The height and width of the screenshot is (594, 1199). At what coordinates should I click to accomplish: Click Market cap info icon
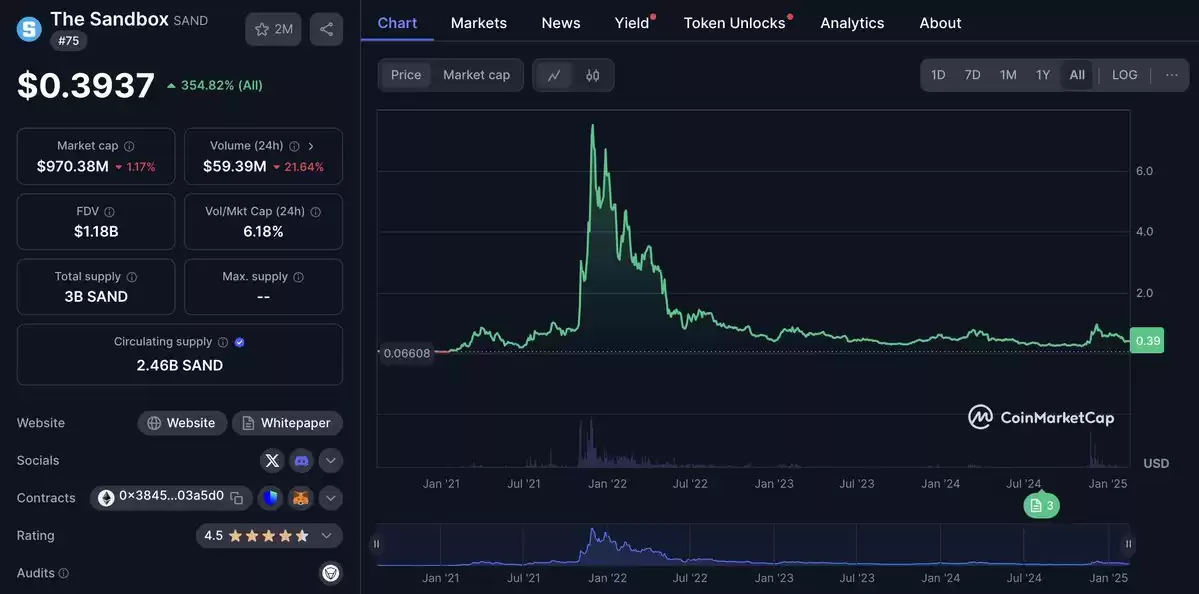point(129,146)
